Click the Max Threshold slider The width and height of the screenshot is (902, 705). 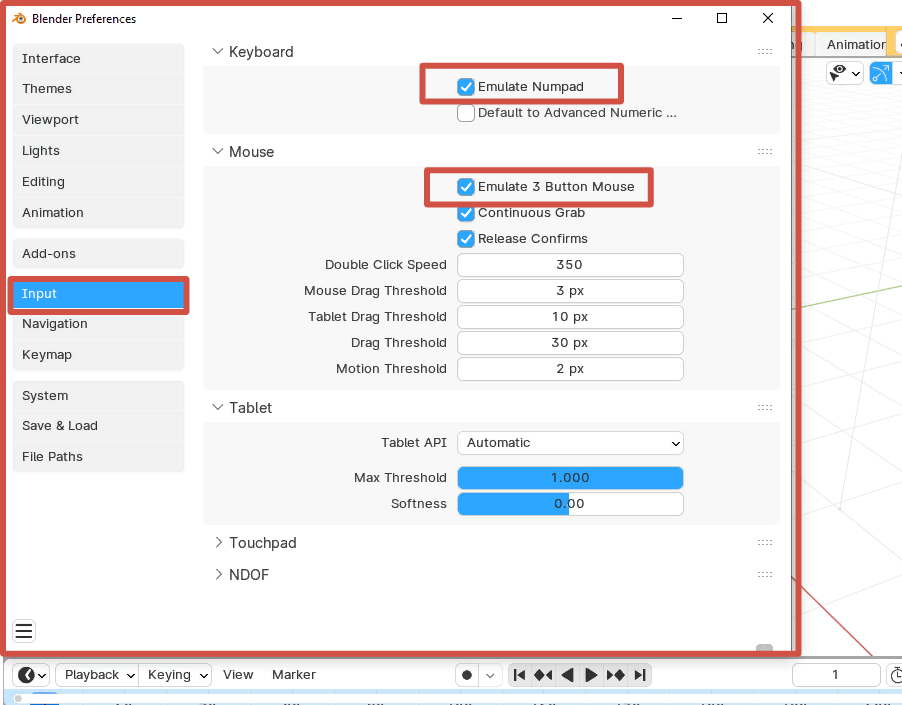click(570, 478)
